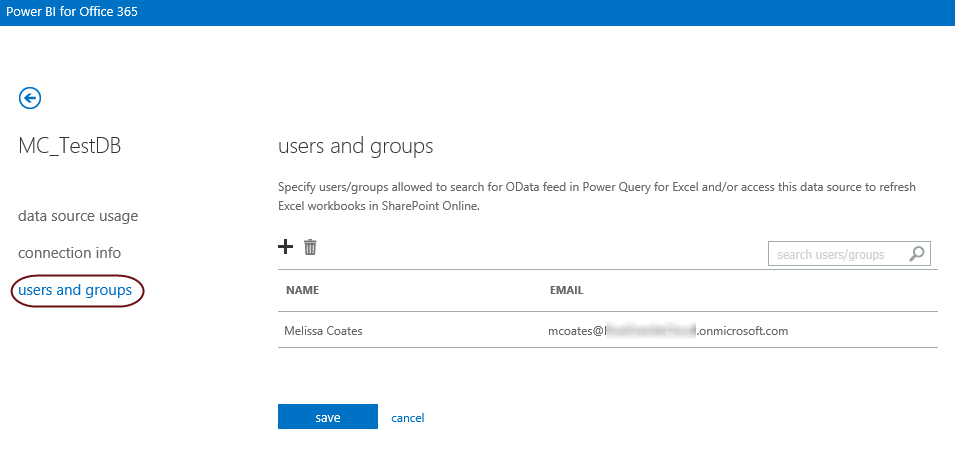Click the users and groups page heading
The height and width of the screenshot is (459, 955).
(356, 147)
